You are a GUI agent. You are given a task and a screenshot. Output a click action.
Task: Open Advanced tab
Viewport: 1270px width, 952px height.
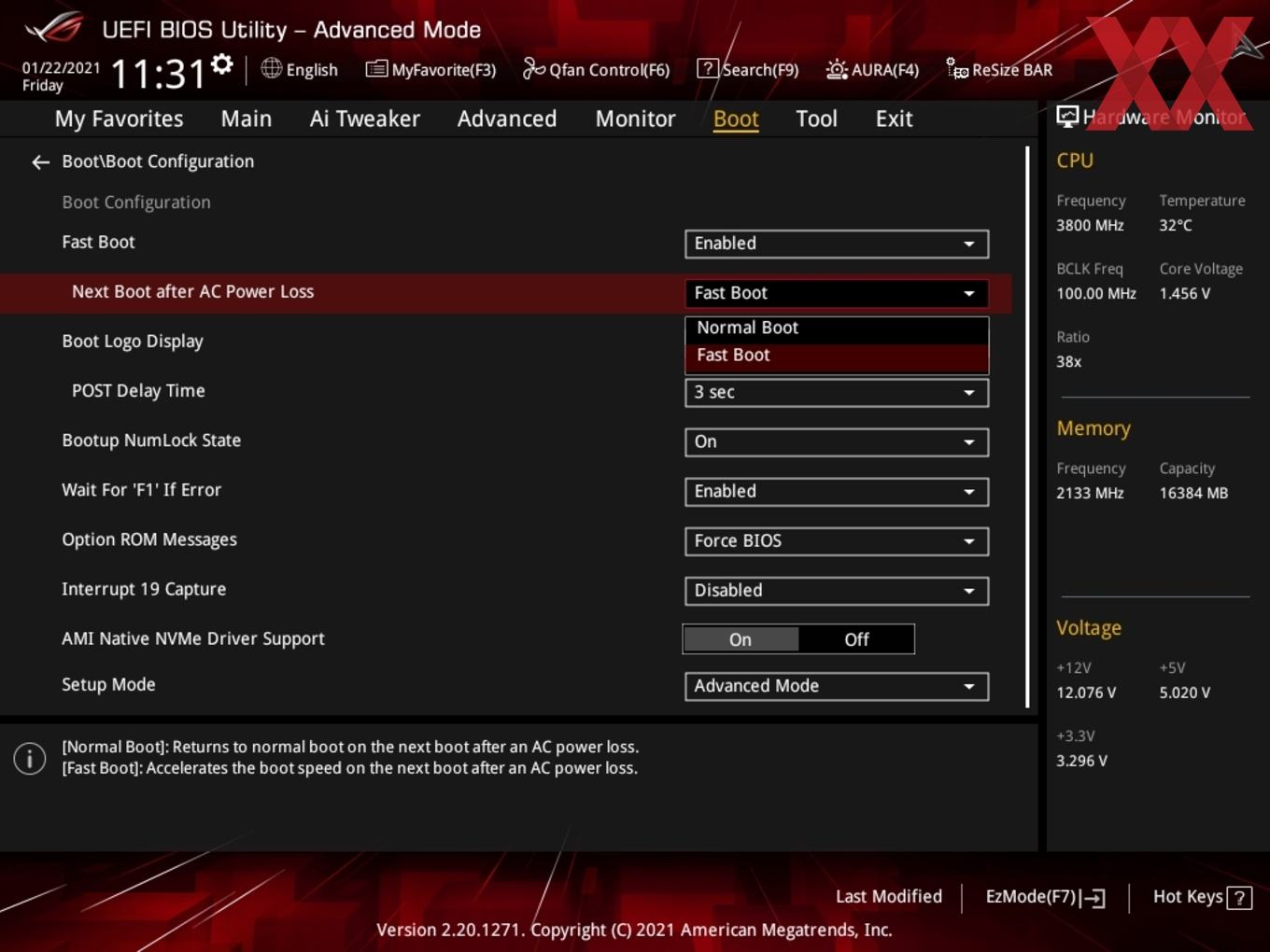click(507, 119)
